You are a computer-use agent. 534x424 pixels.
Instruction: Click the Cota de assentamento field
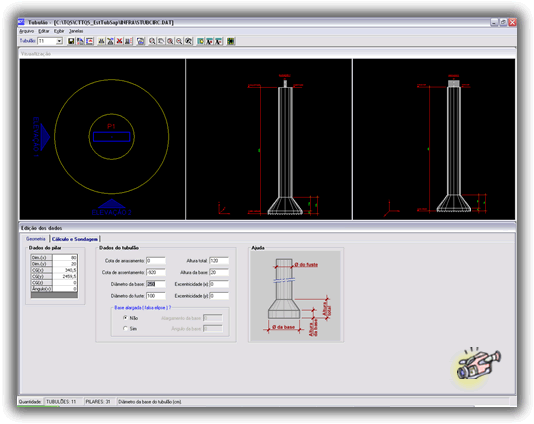click(x=156, y=272)
